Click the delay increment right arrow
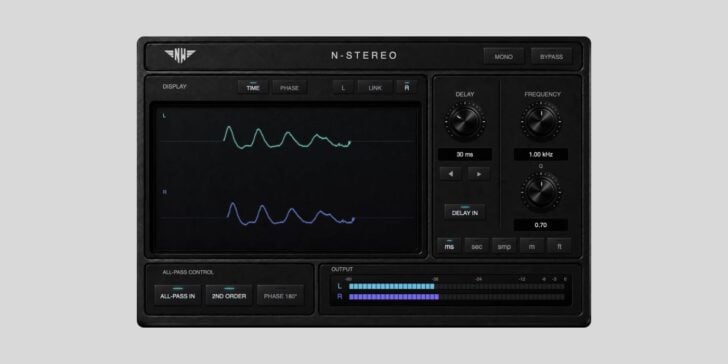The height and width of the screenshot is (364, 728). point(479,174)
